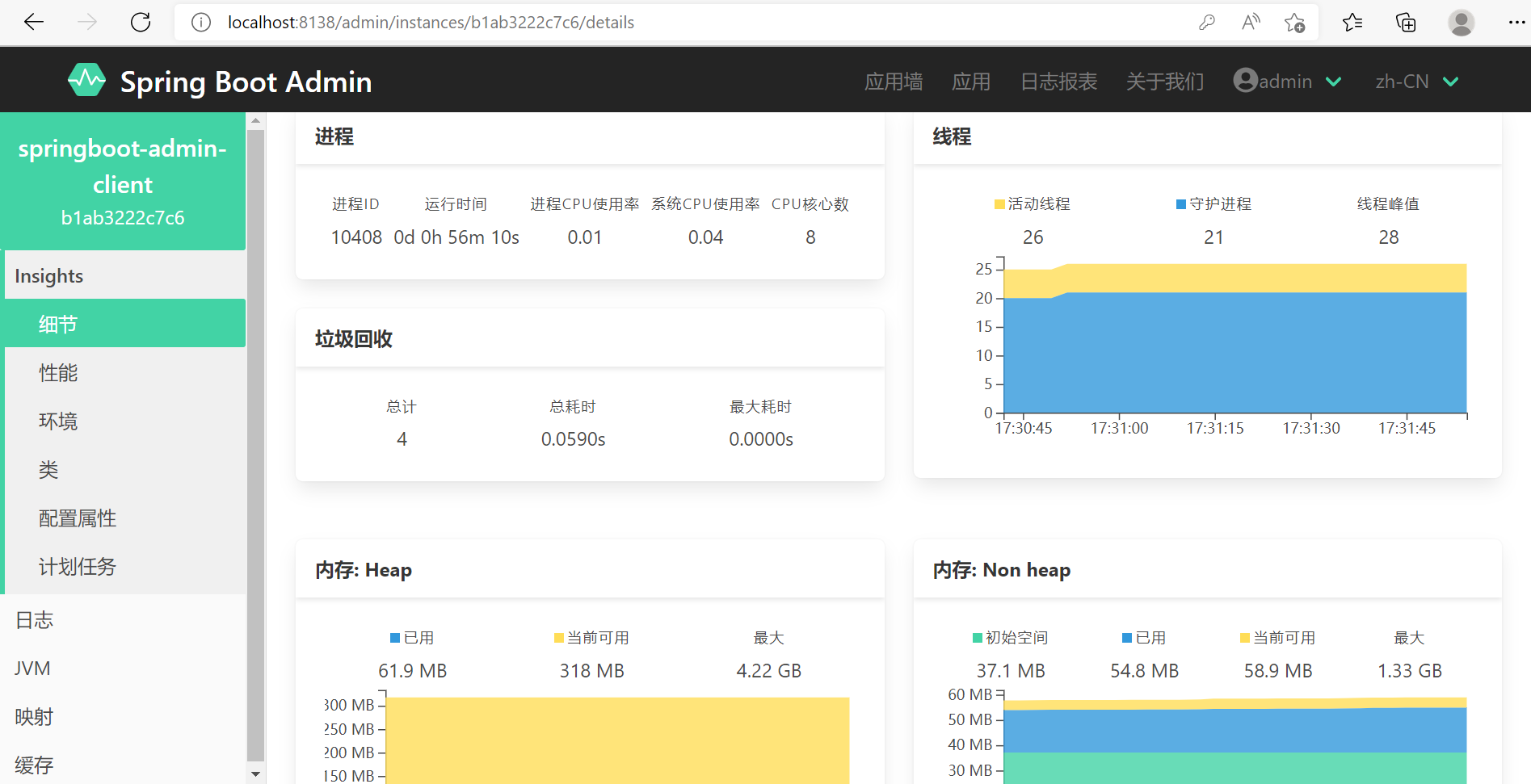
Task: Click the yellow Non heap 当前可用 swatch
Action: (x=1245, y=638)
